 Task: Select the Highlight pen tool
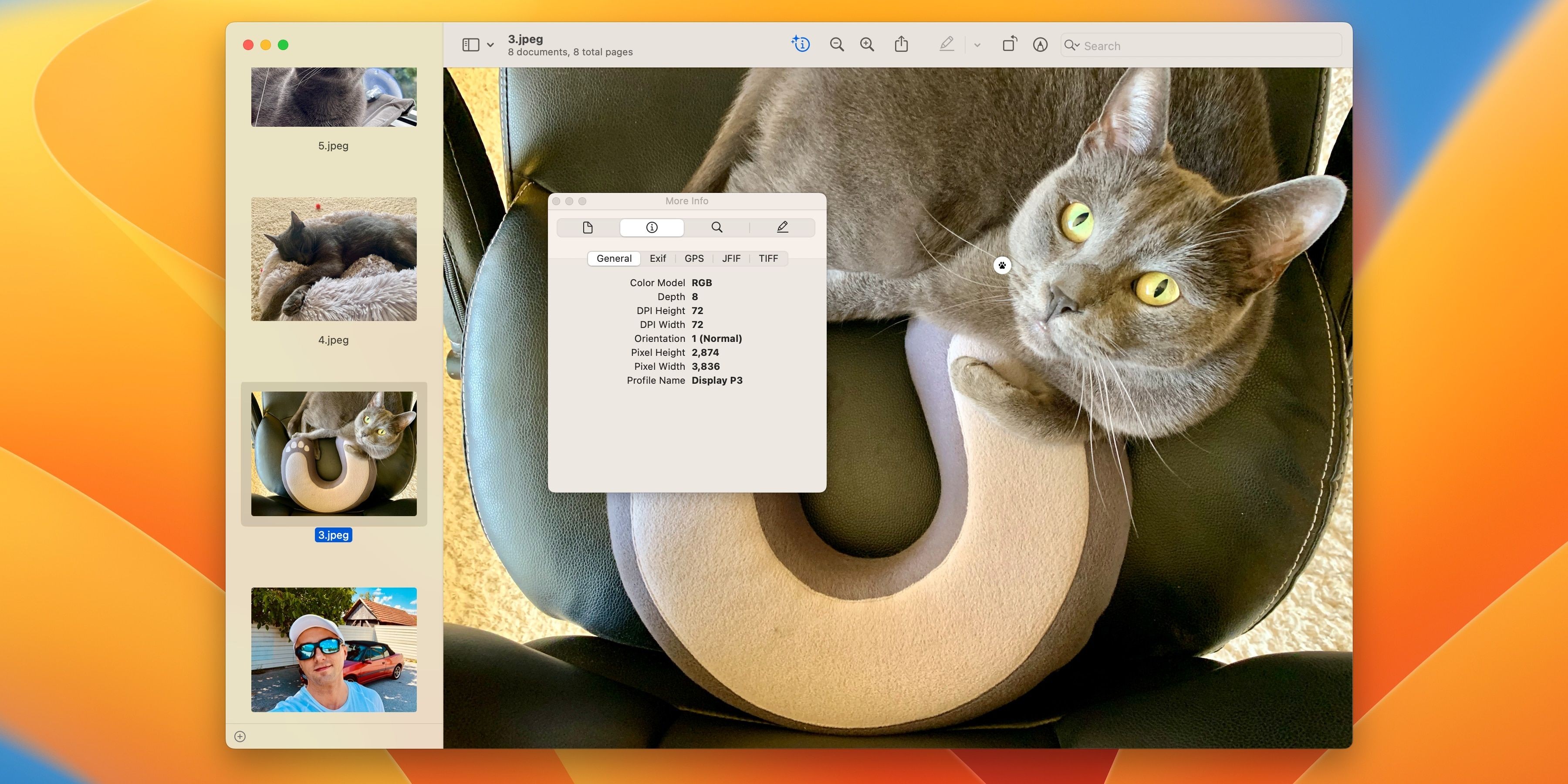tap(946, 44)
